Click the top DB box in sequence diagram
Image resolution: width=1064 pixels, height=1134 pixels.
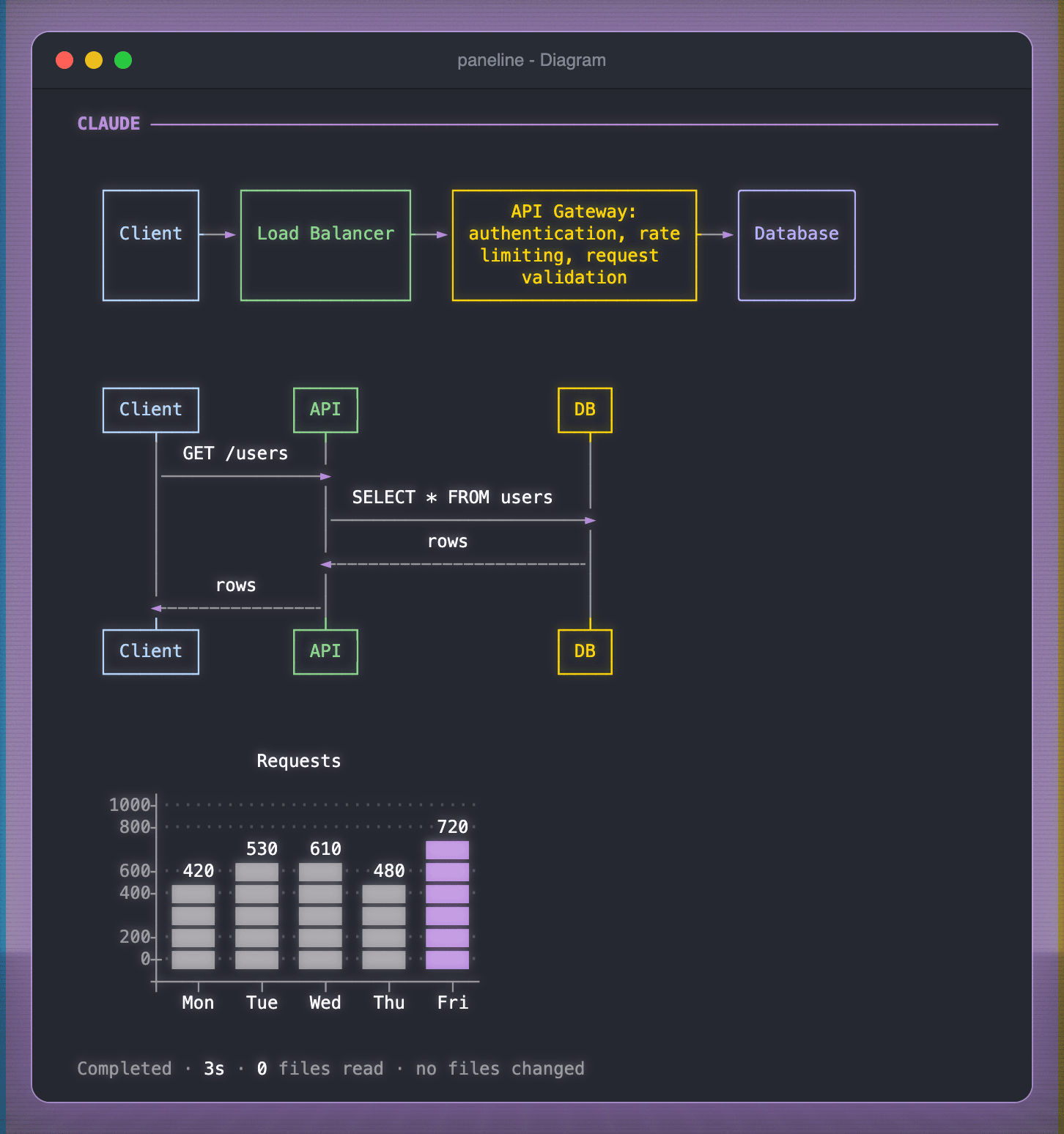click(585, 410)
